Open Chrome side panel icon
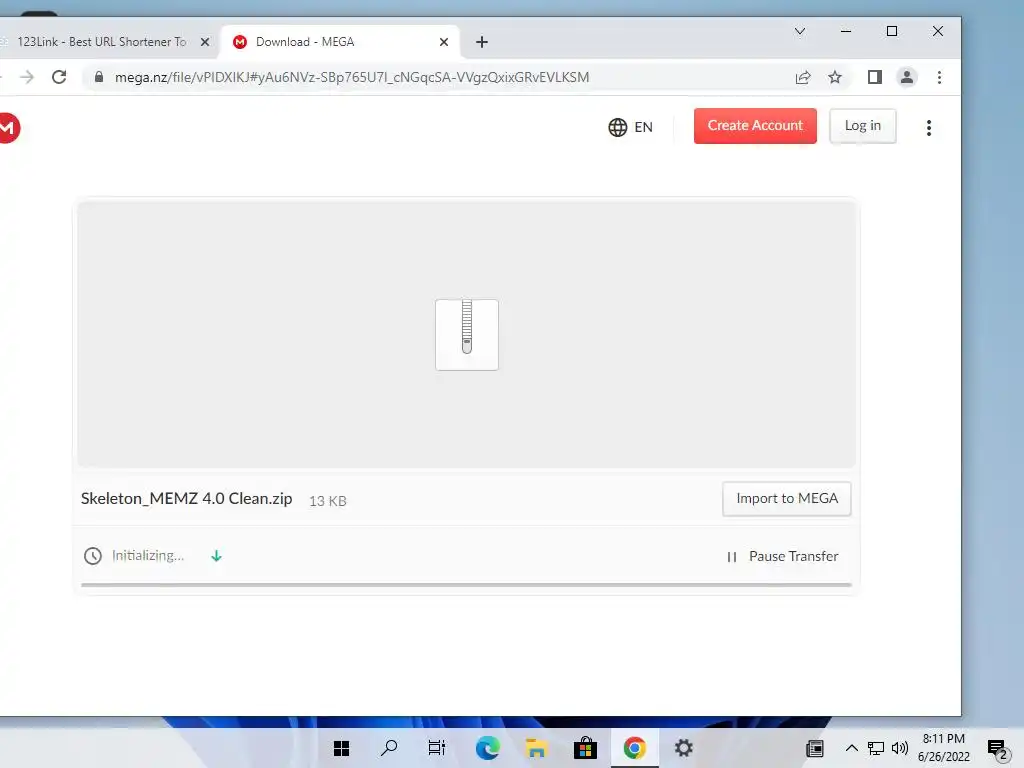1024x768 pixels. click(x=874, y=77)
